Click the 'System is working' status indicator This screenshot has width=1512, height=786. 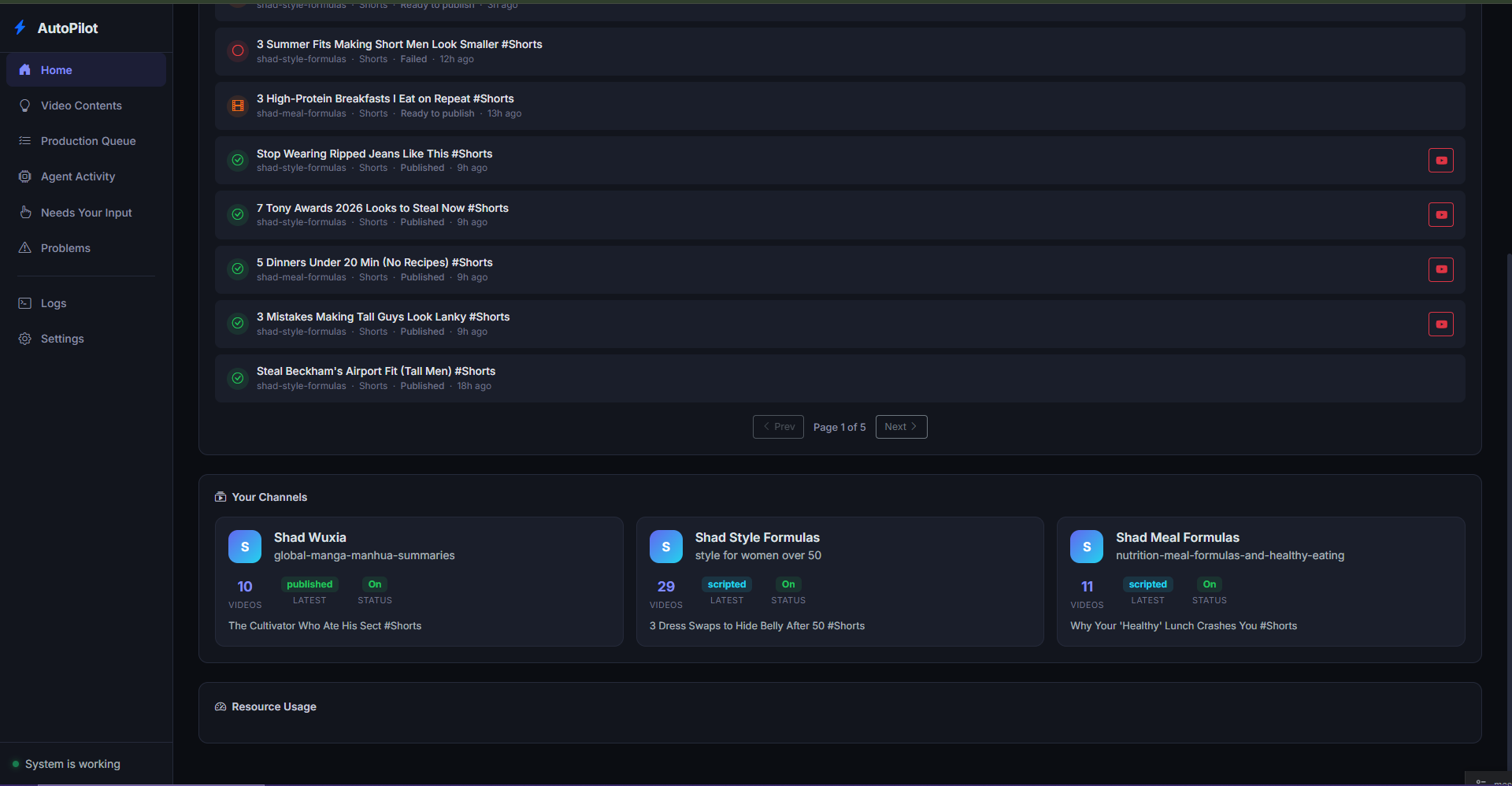pos(66,764)
